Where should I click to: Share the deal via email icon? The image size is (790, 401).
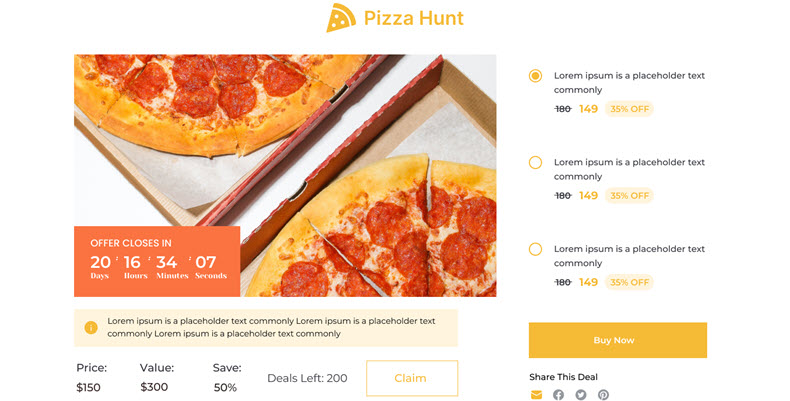click(536, 394)
